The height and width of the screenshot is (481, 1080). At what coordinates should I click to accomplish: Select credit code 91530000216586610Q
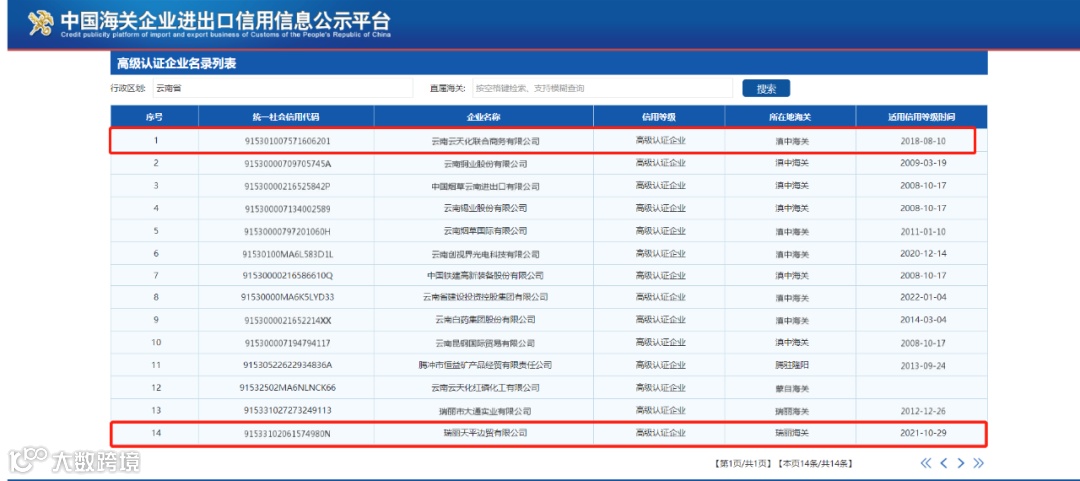pos(287,276)
